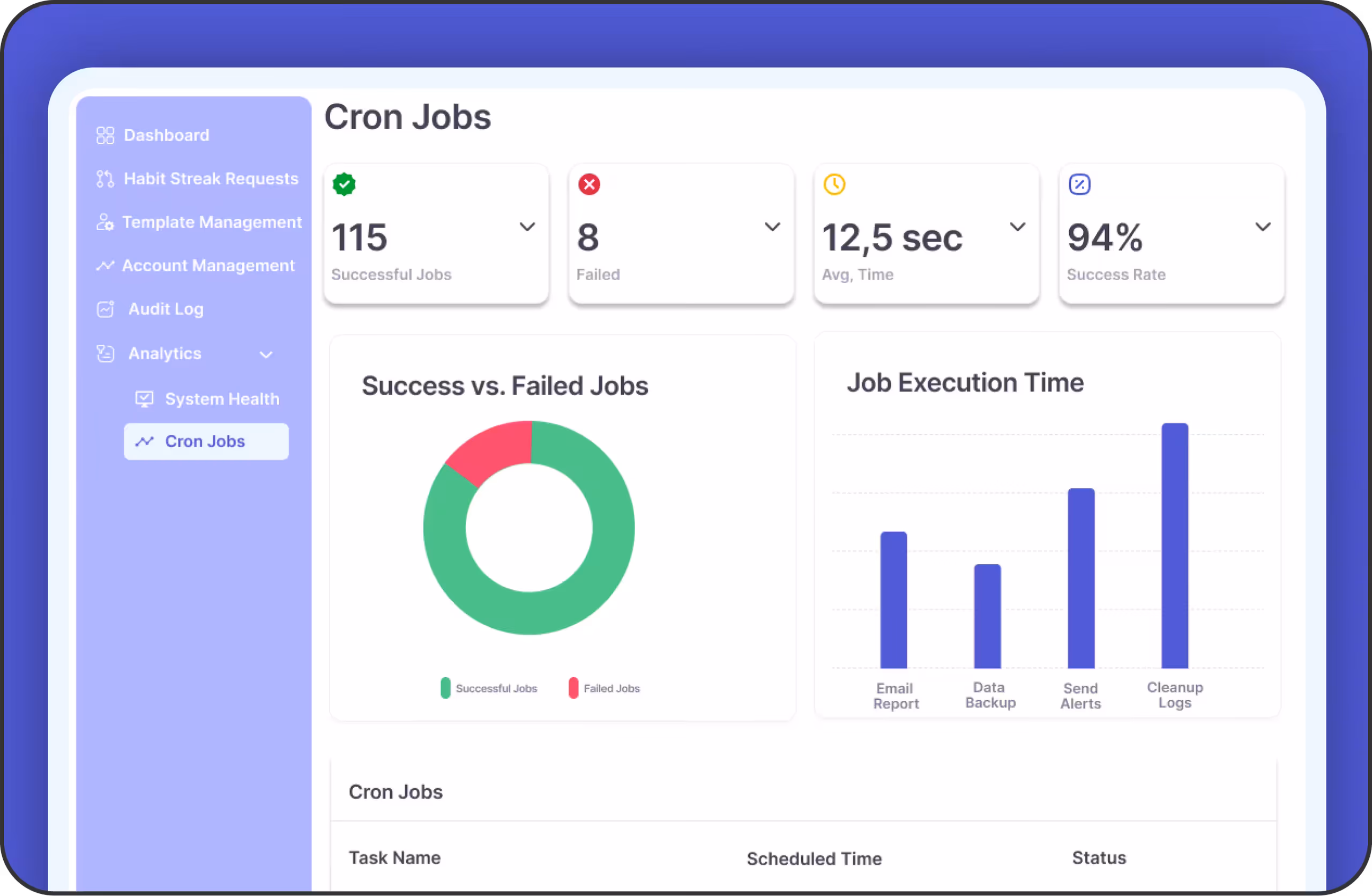Open the Dashboard menu item
The width and height of the screenshot is (1372, 896).
click(167, 136)
